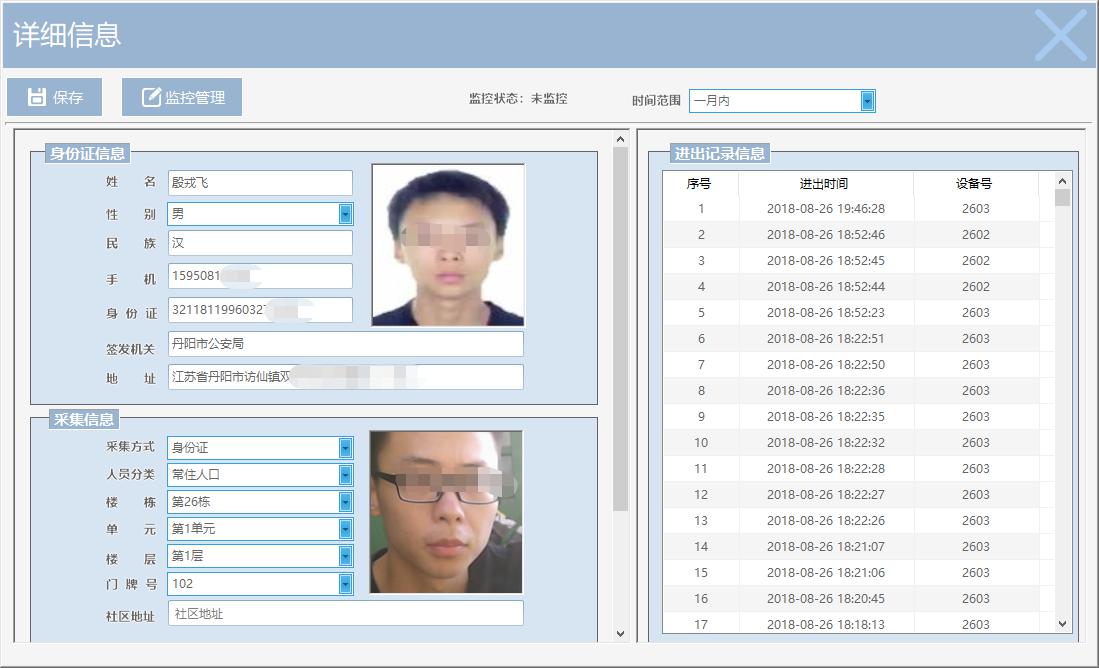Screen dimensions: 1099x668
Task: Click the edit icon on 监控管理
Action: click(151, 97)
